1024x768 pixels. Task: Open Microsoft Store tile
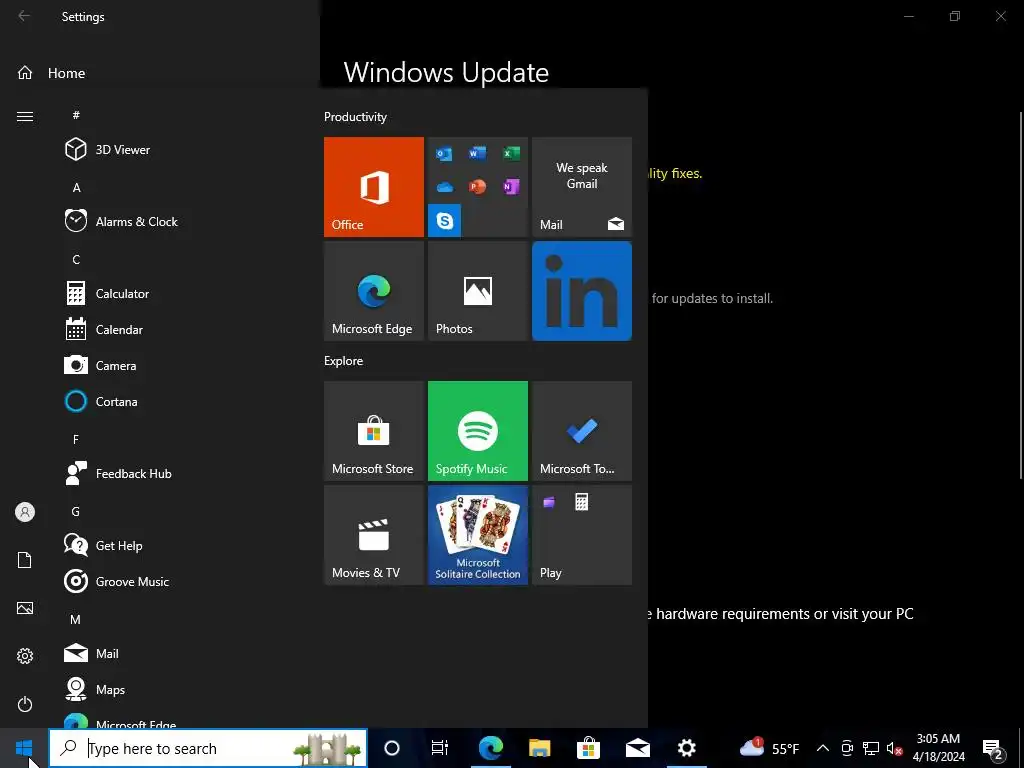[374, 431]
